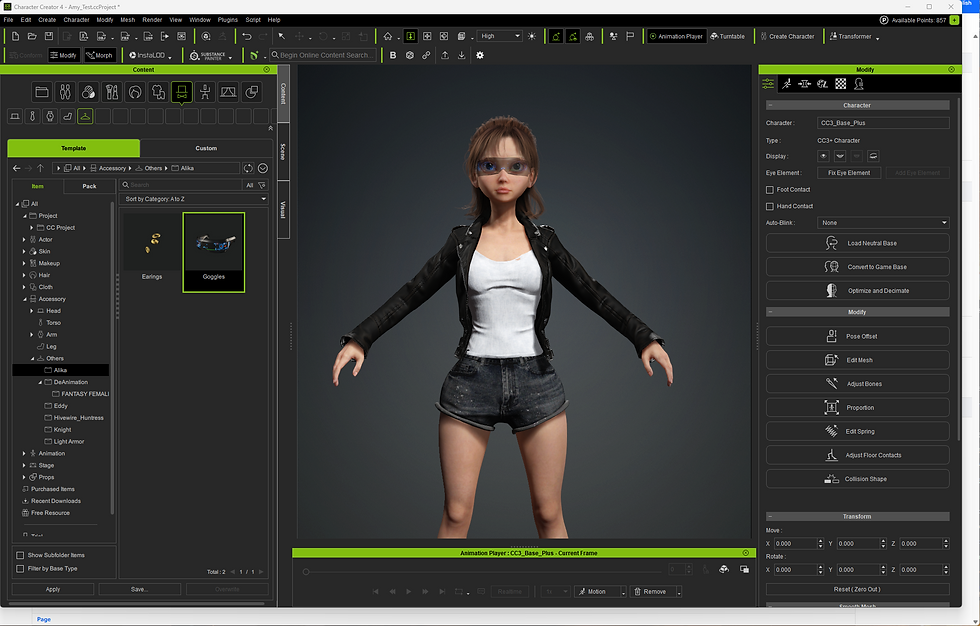Image resolution: width=980 pixels, height=626 pixels.
Task: Open the head profile tab in Modify panel
Action: [x=859, y=84]
